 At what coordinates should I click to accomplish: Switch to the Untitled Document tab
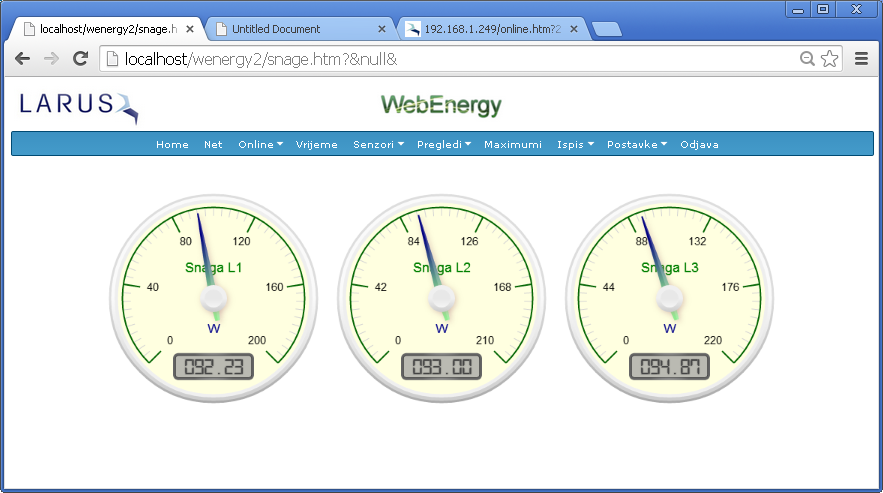pos(290,29)
